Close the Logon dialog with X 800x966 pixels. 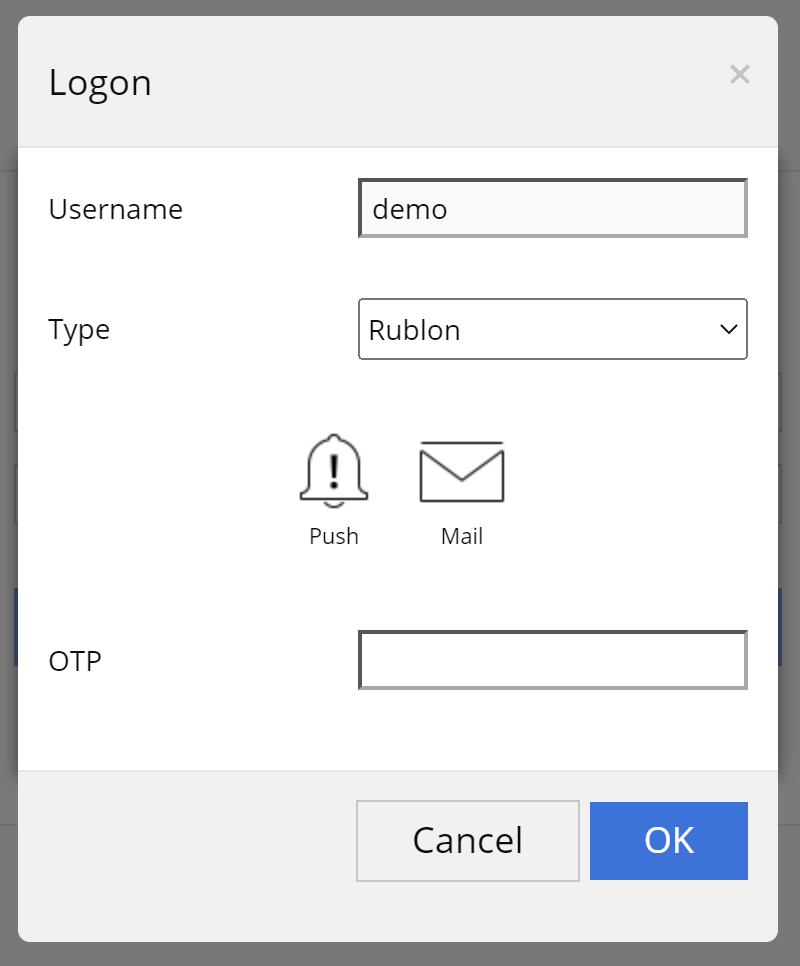click(739, 74)
